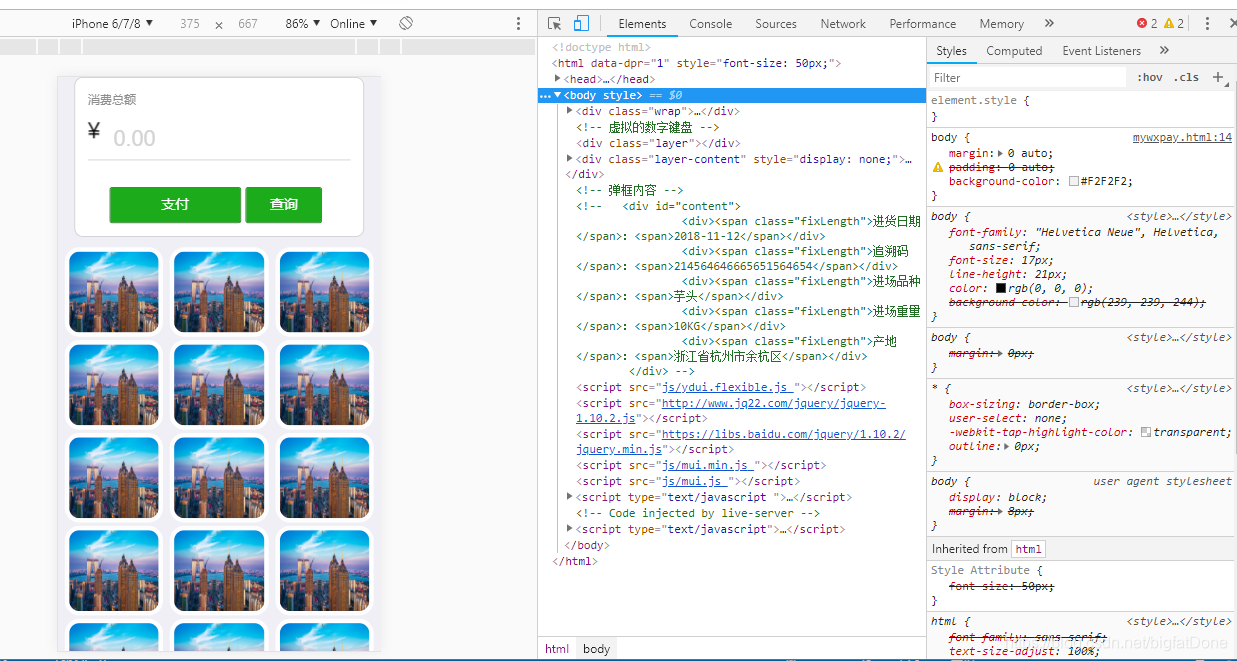Select the Styles pane tab

click(x=951, y=50)
